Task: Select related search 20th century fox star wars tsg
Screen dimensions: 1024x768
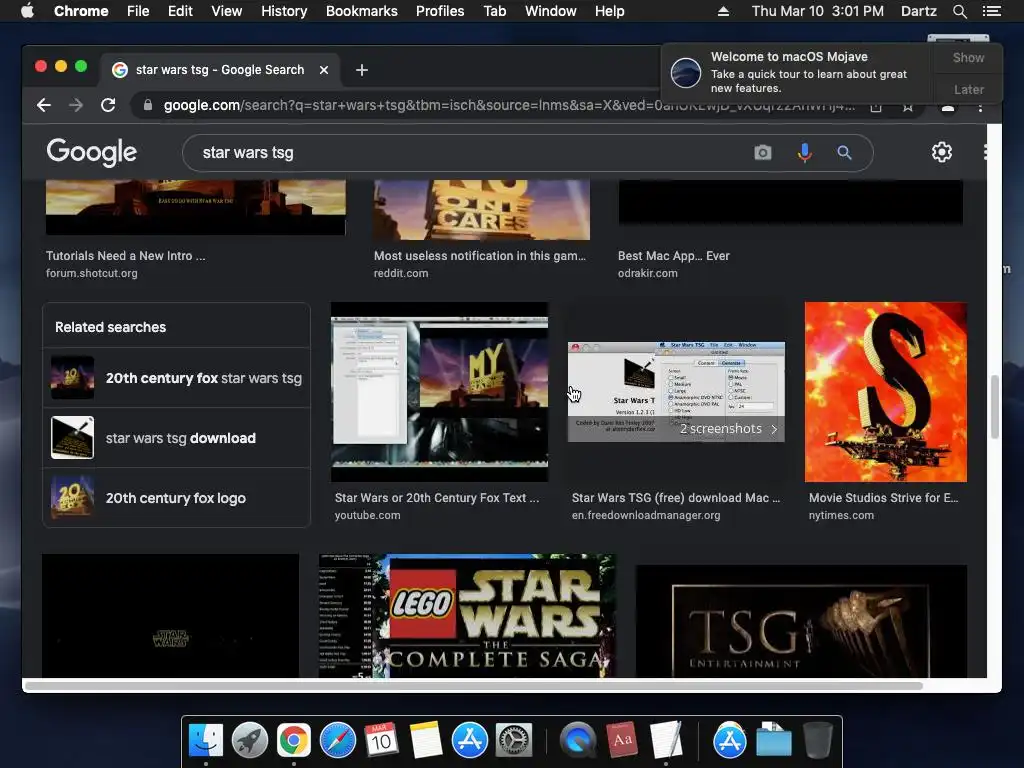Action: pos(176,378)
